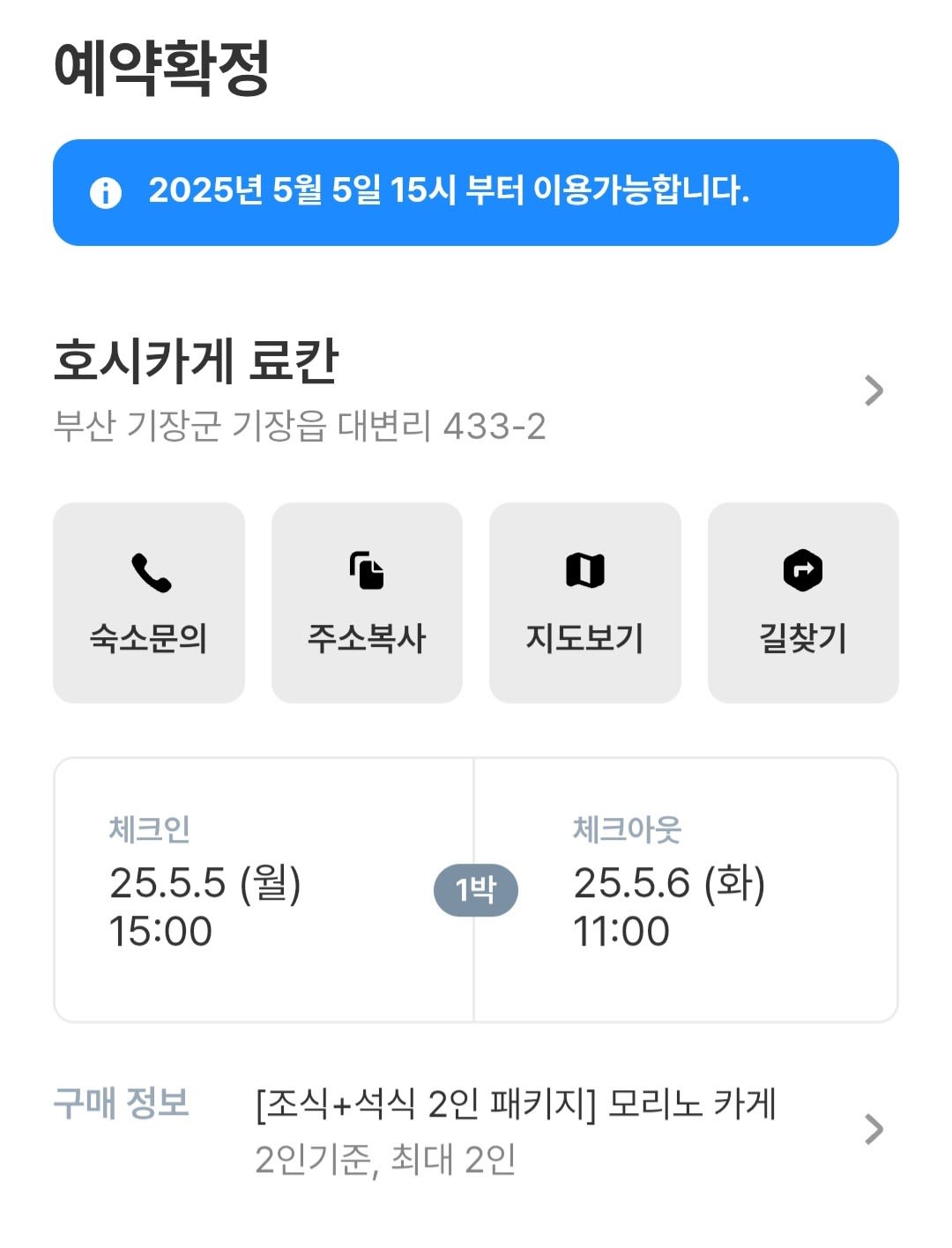Click the 체크아웃 25.5.6 (화) section
The image size is (952, 1248).
point(687,890)
